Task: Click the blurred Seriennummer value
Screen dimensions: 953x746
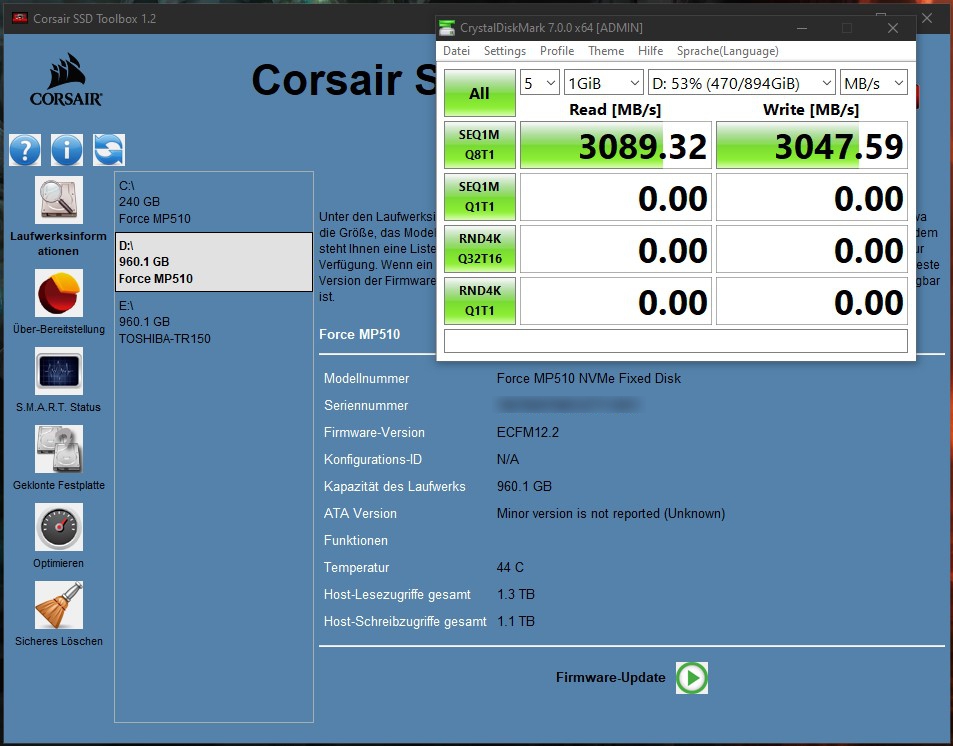Action: click(568, 405)
